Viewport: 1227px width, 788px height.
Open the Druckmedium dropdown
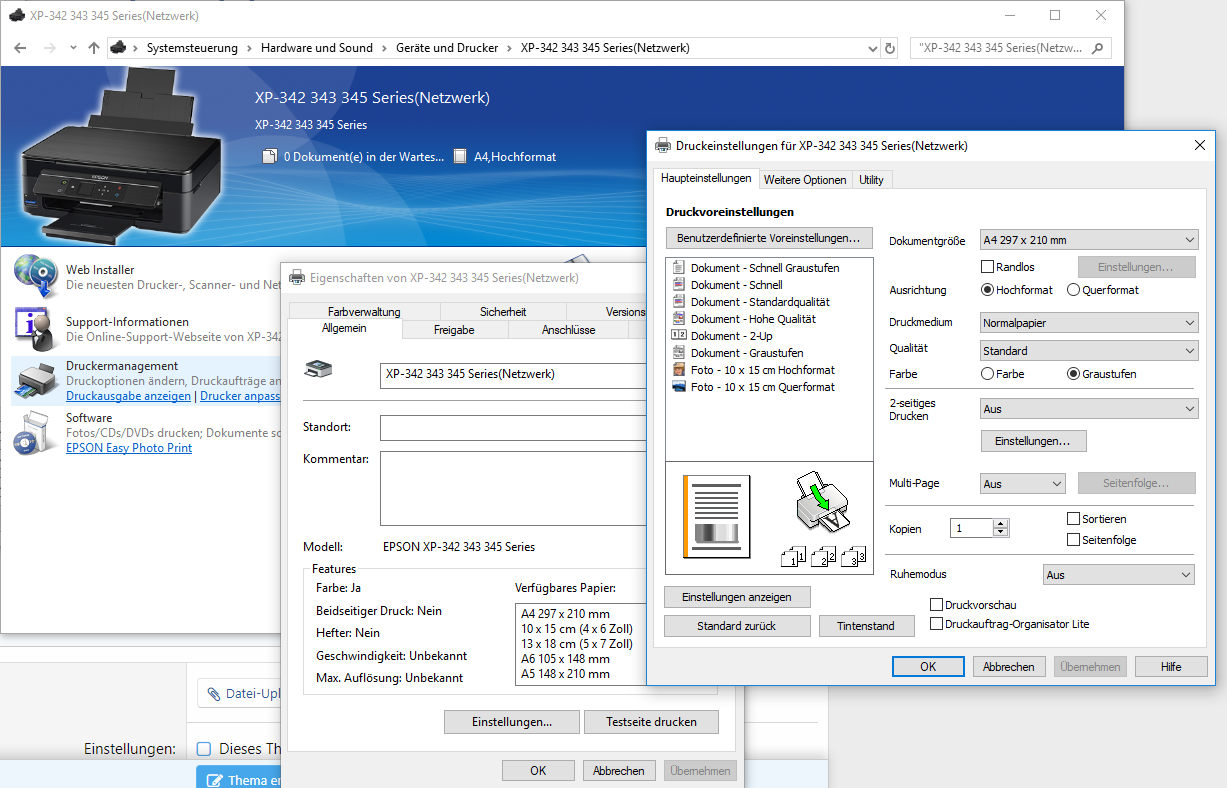1088,323
